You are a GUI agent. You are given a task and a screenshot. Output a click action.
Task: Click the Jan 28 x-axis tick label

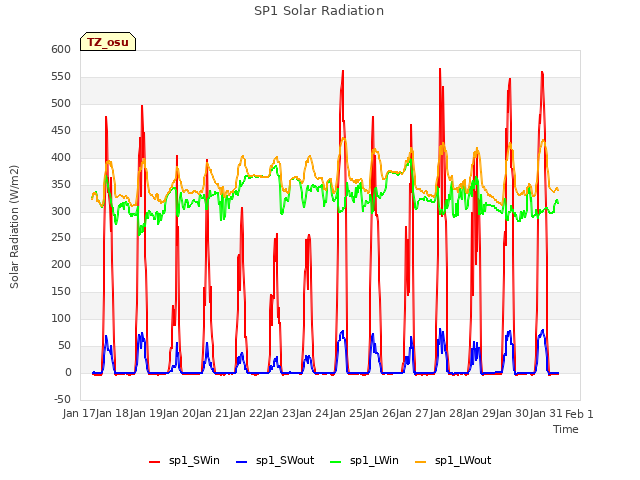(447, 413)
